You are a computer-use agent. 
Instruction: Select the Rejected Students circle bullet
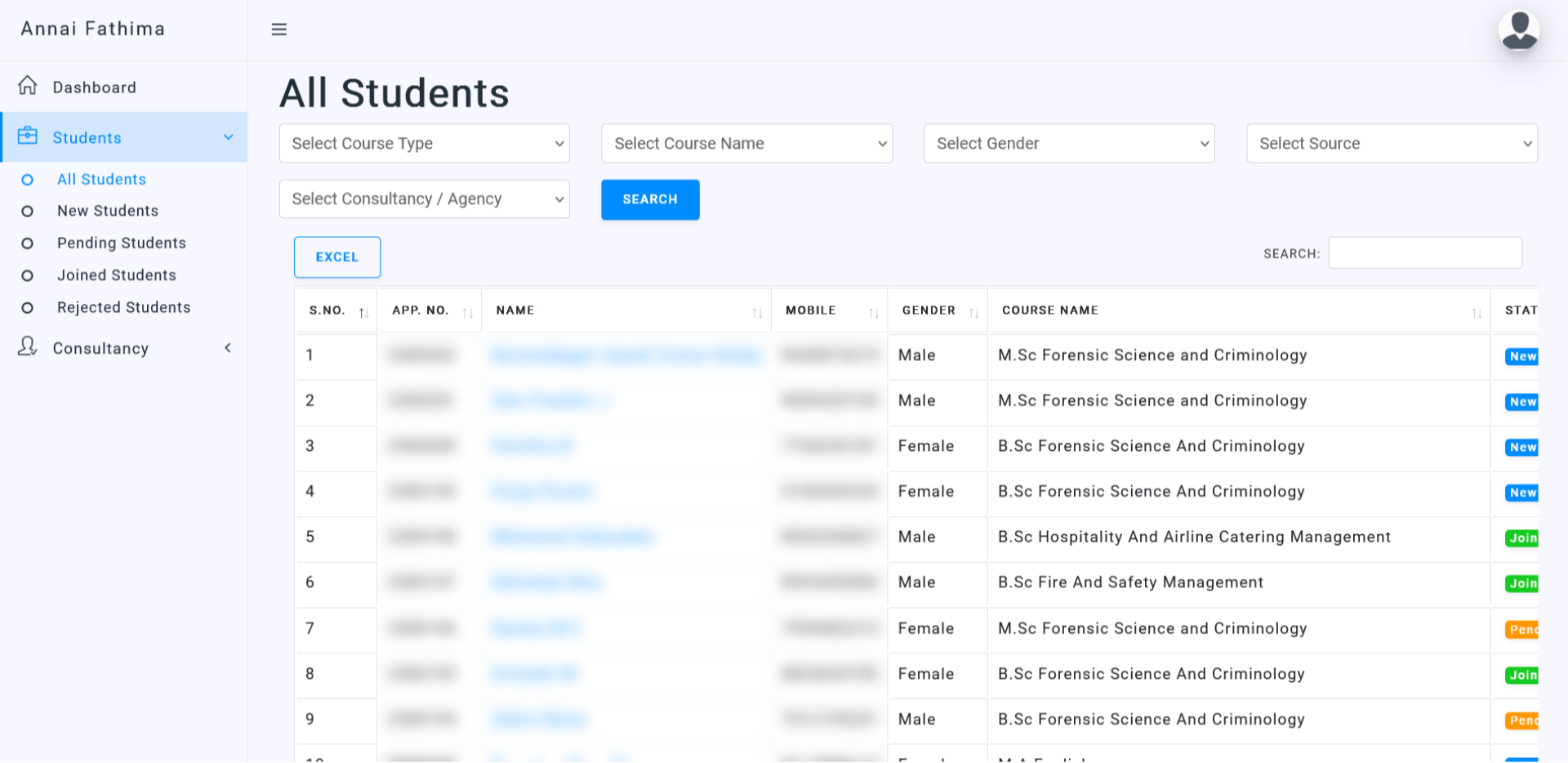click(x=27, y=308)
